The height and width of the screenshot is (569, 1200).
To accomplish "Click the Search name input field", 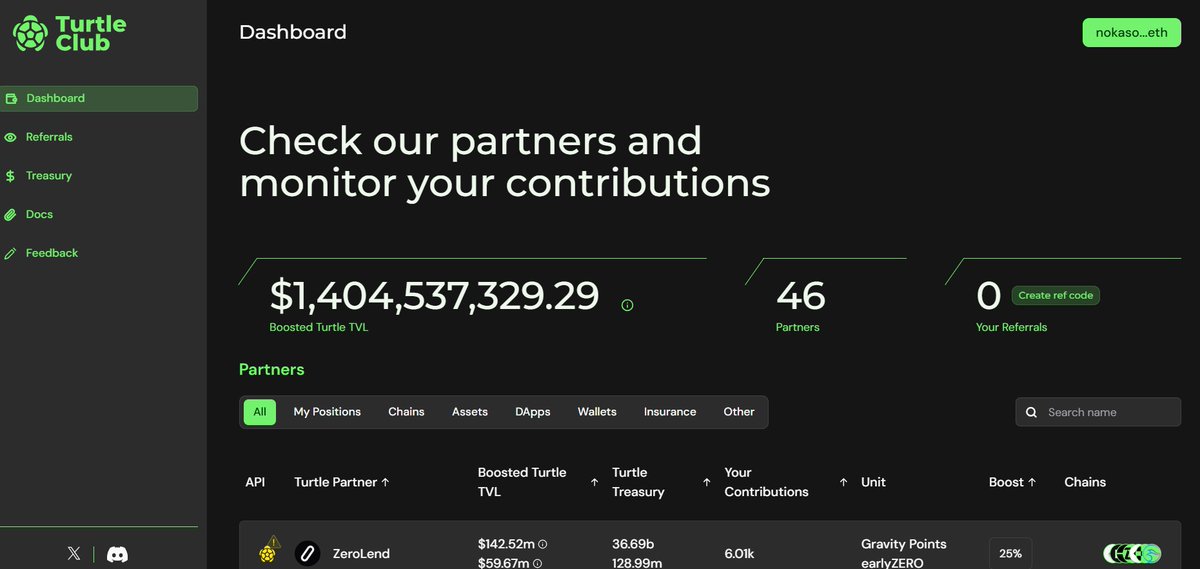I will (1098, 412).
